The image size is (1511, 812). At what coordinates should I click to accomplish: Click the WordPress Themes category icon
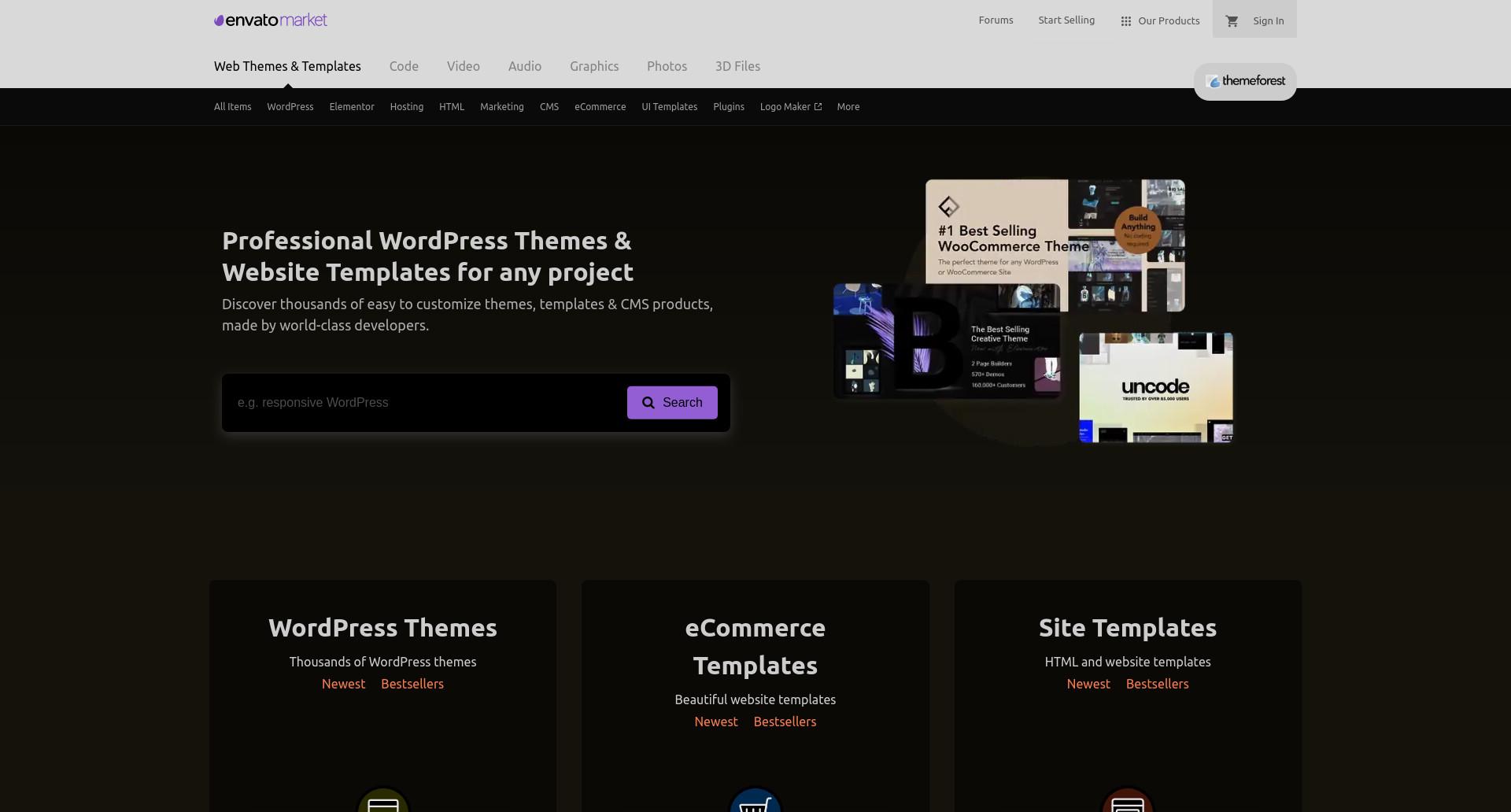tap(383, 801)
